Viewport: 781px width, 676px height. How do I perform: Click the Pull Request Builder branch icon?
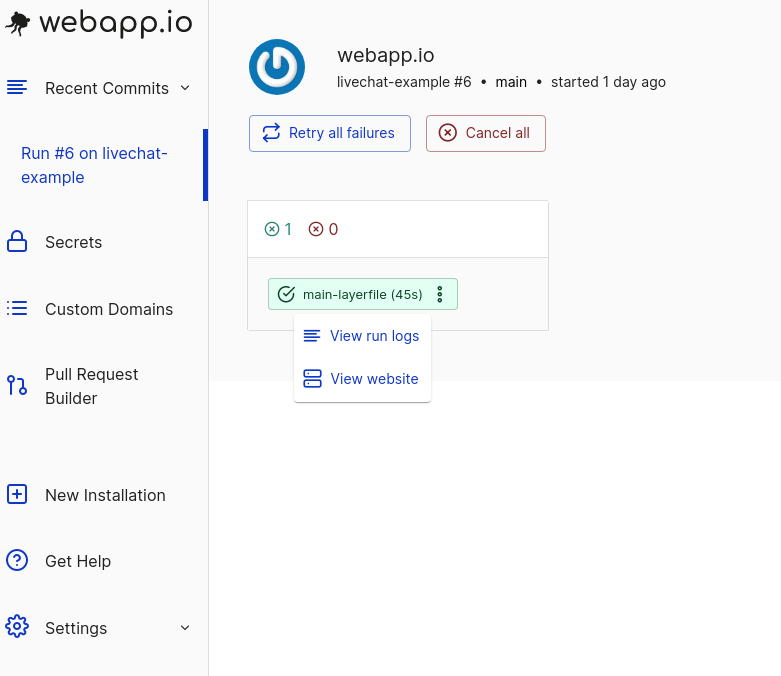pyautogui.click(x=17, y=385)
